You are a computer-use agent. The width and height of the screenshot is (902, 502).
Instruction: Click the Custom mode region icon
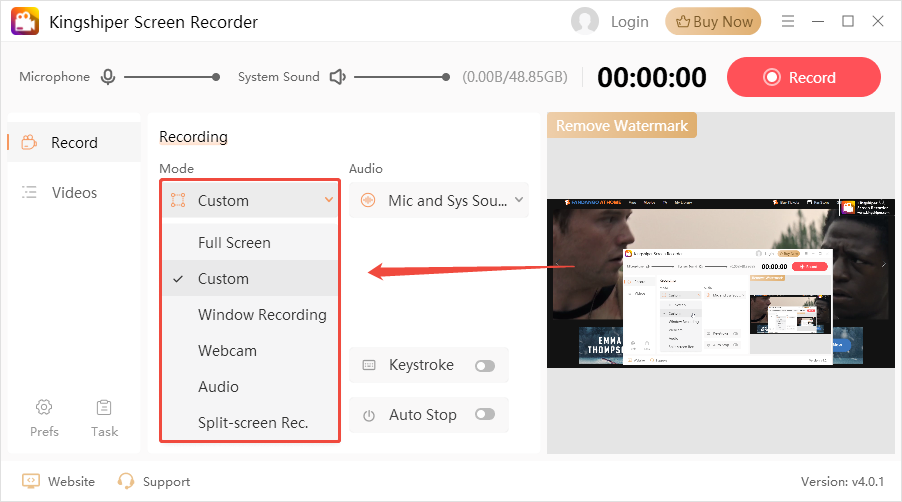click(x=178, y=200)
